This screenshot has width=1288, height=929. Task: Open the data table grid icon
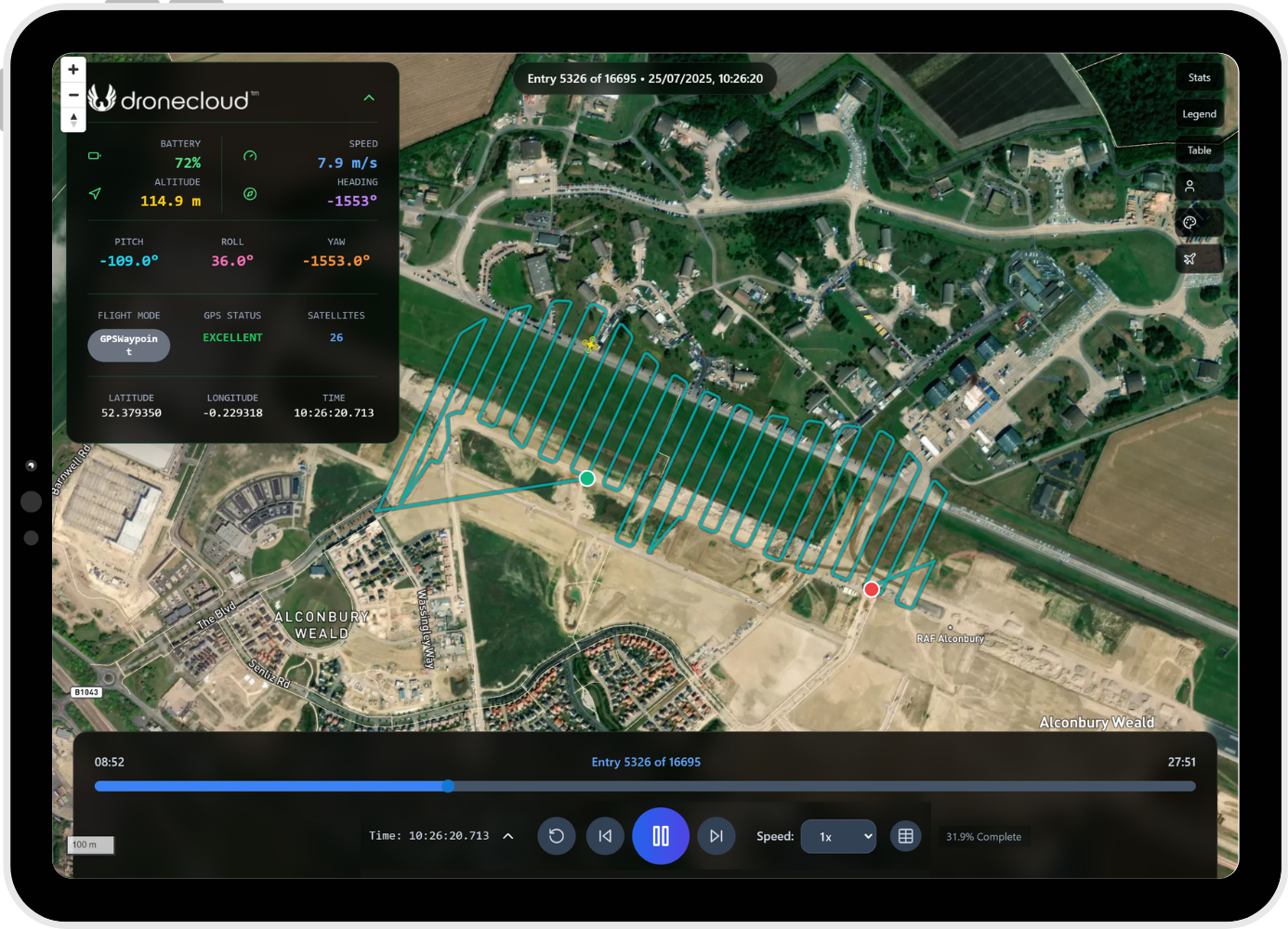click(x=905, y=836)
